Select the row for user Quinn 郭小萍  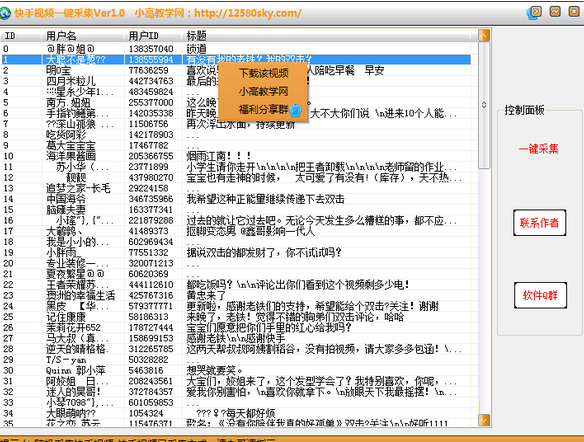[237, 371]
